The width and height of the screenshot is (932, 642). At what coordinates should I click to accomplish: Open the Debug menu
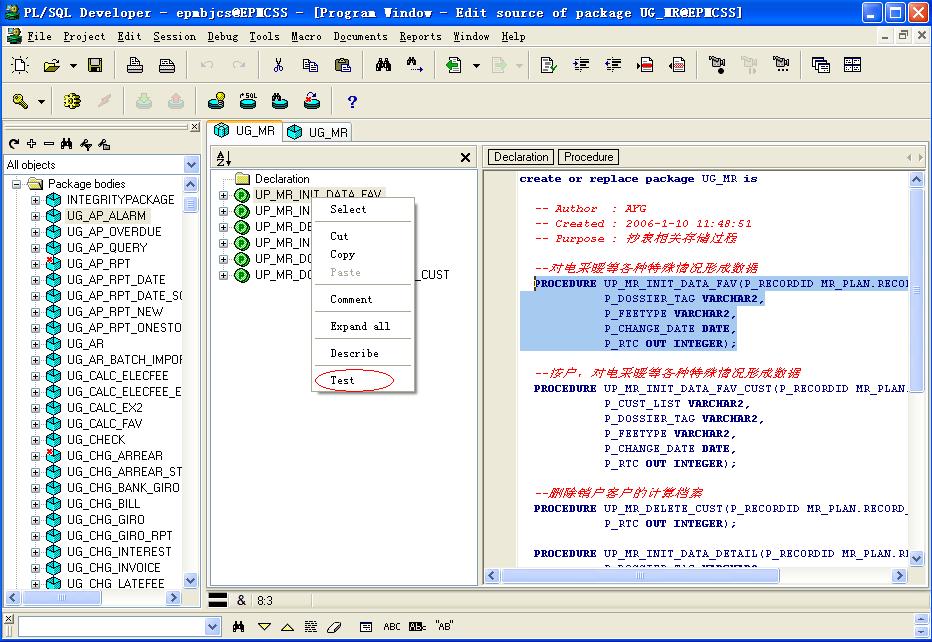(x=222, y=36)
